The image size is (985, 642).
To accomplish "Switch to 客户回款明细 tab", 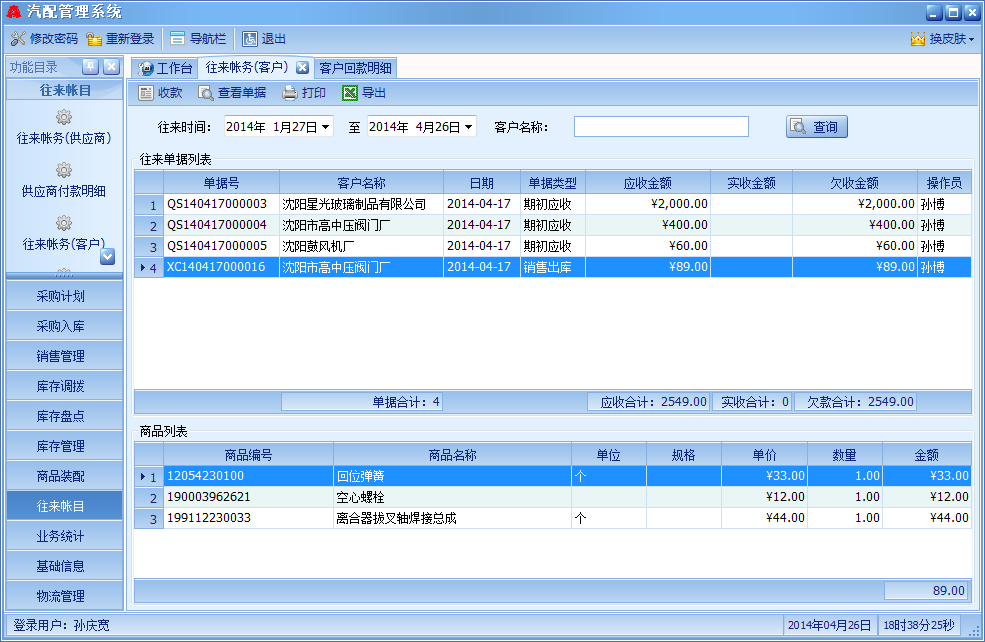I will coord(355,68).
